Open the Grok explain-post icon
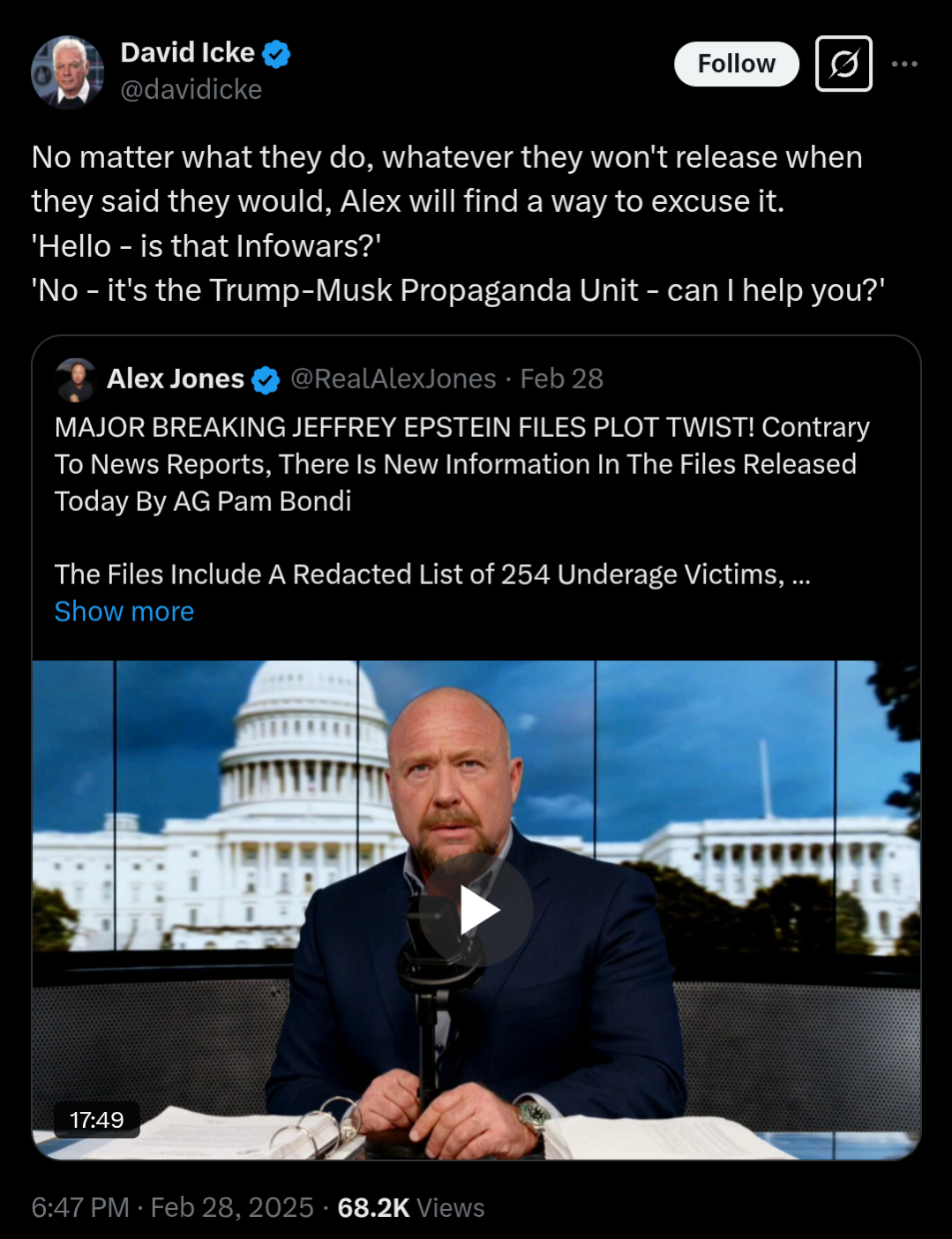 pyautogui.click(x=843, y=64)
